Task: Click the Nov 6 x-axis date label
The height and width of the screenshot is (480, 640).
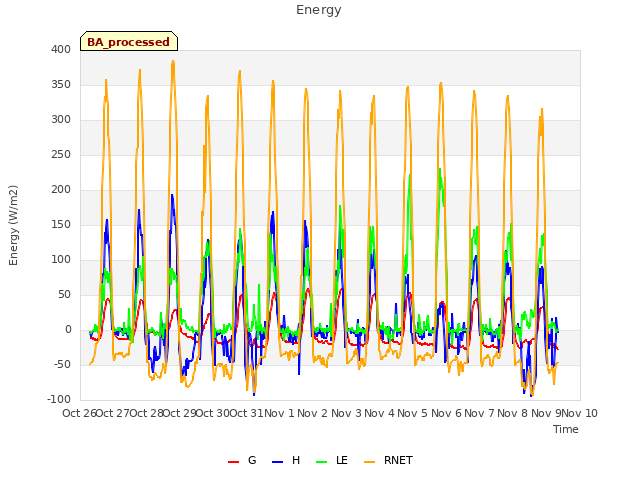Action: [446, 413]
